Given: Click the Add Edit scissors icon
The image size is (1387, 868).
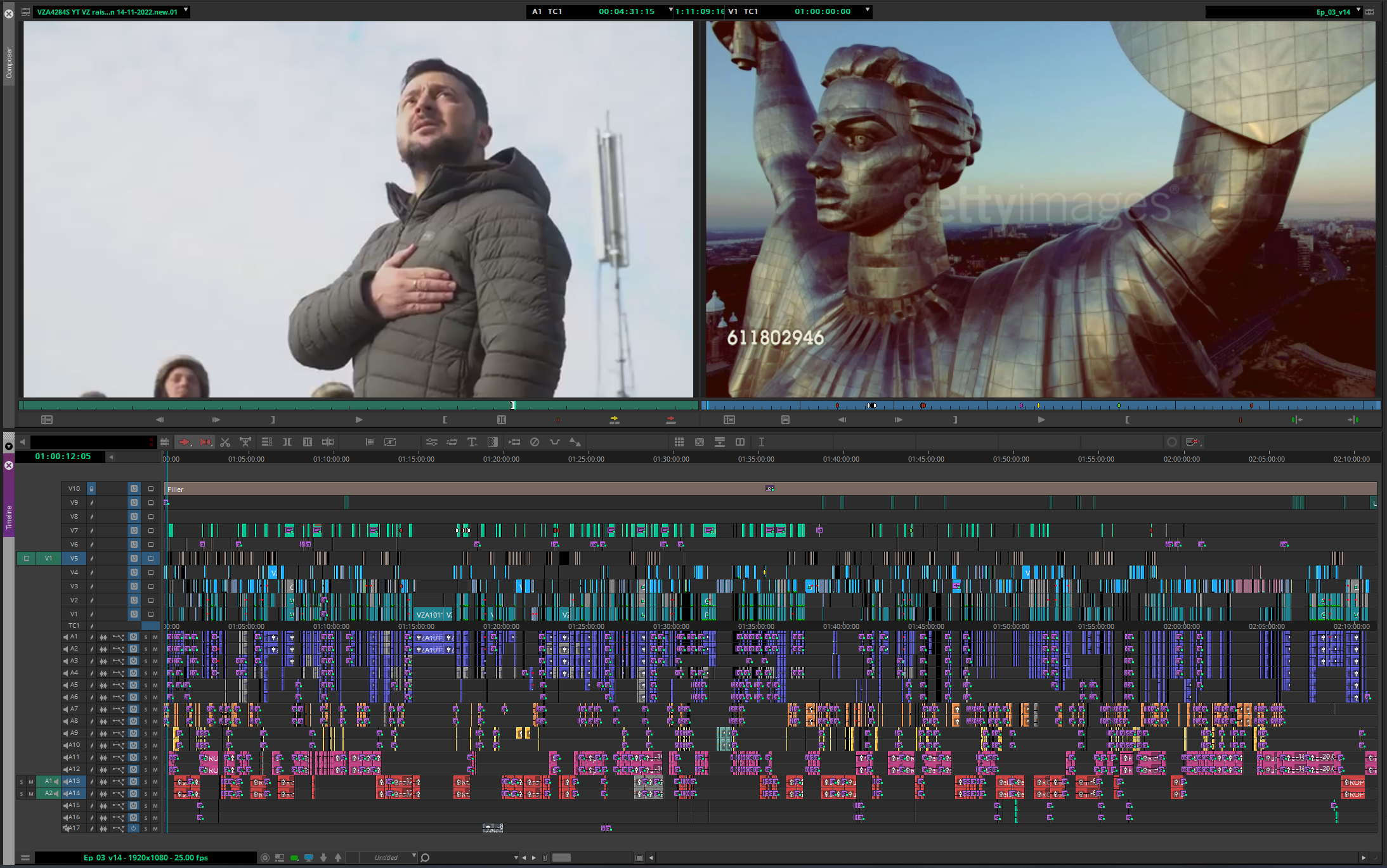Looking at the screenshot, I should pyautogui.click(x=225, y=442).
